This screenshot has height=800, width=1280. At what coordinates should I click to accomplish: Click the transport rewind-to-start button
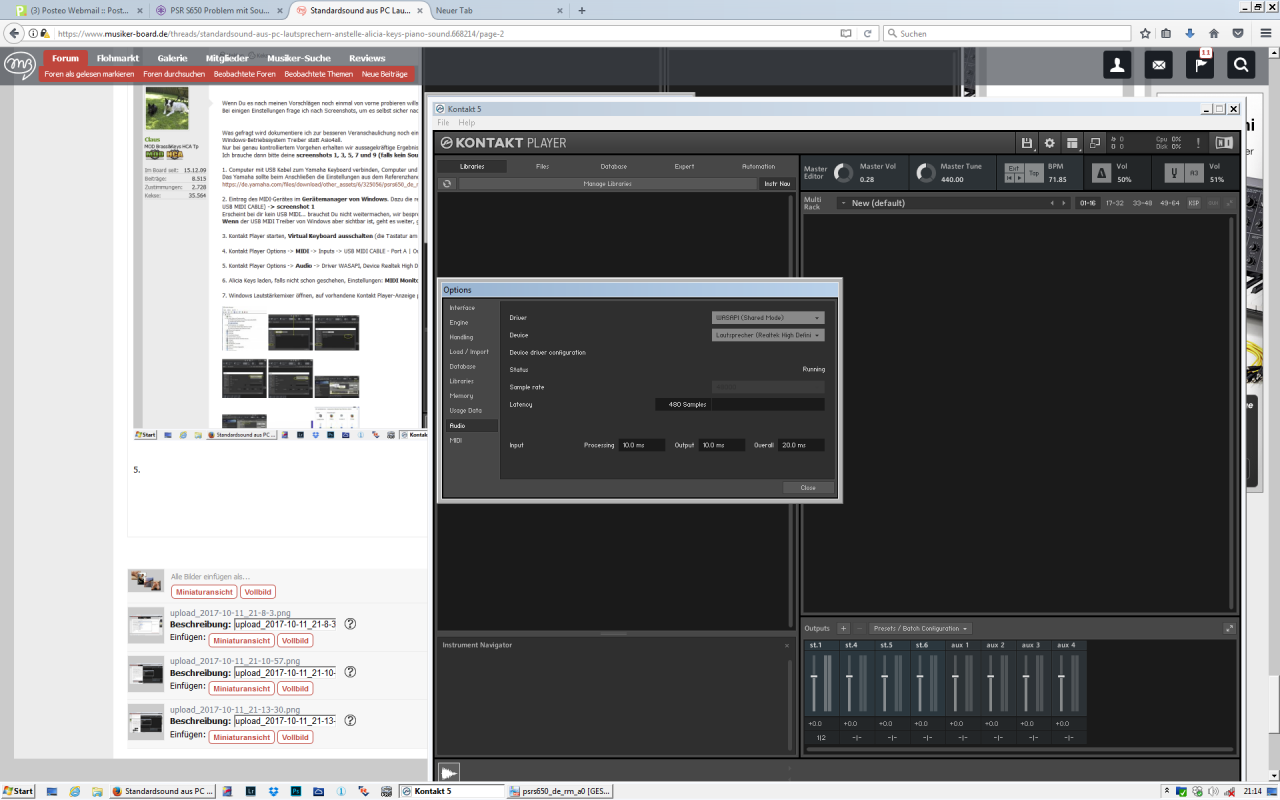(1009, 179)
